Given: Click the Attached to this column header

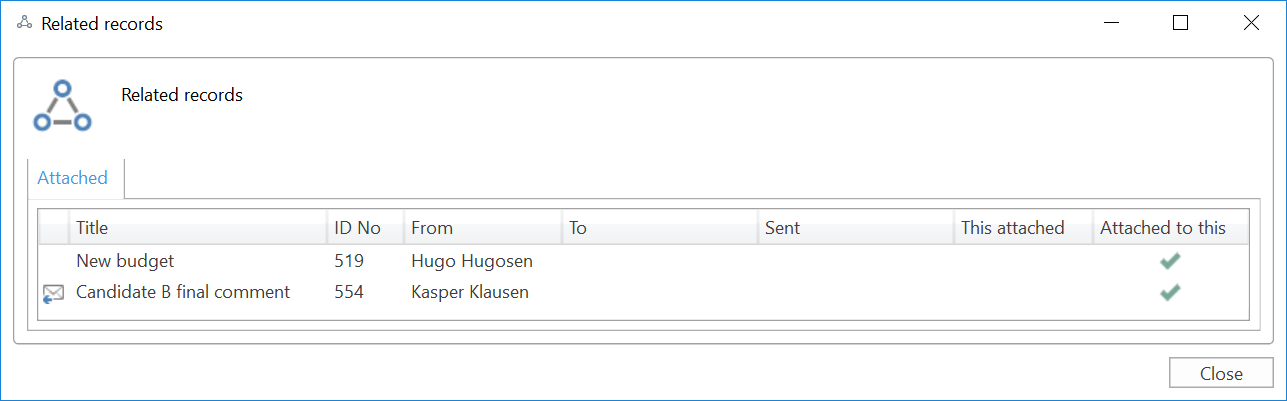Looking at the screenshot, I should (x=1162, y=228).
